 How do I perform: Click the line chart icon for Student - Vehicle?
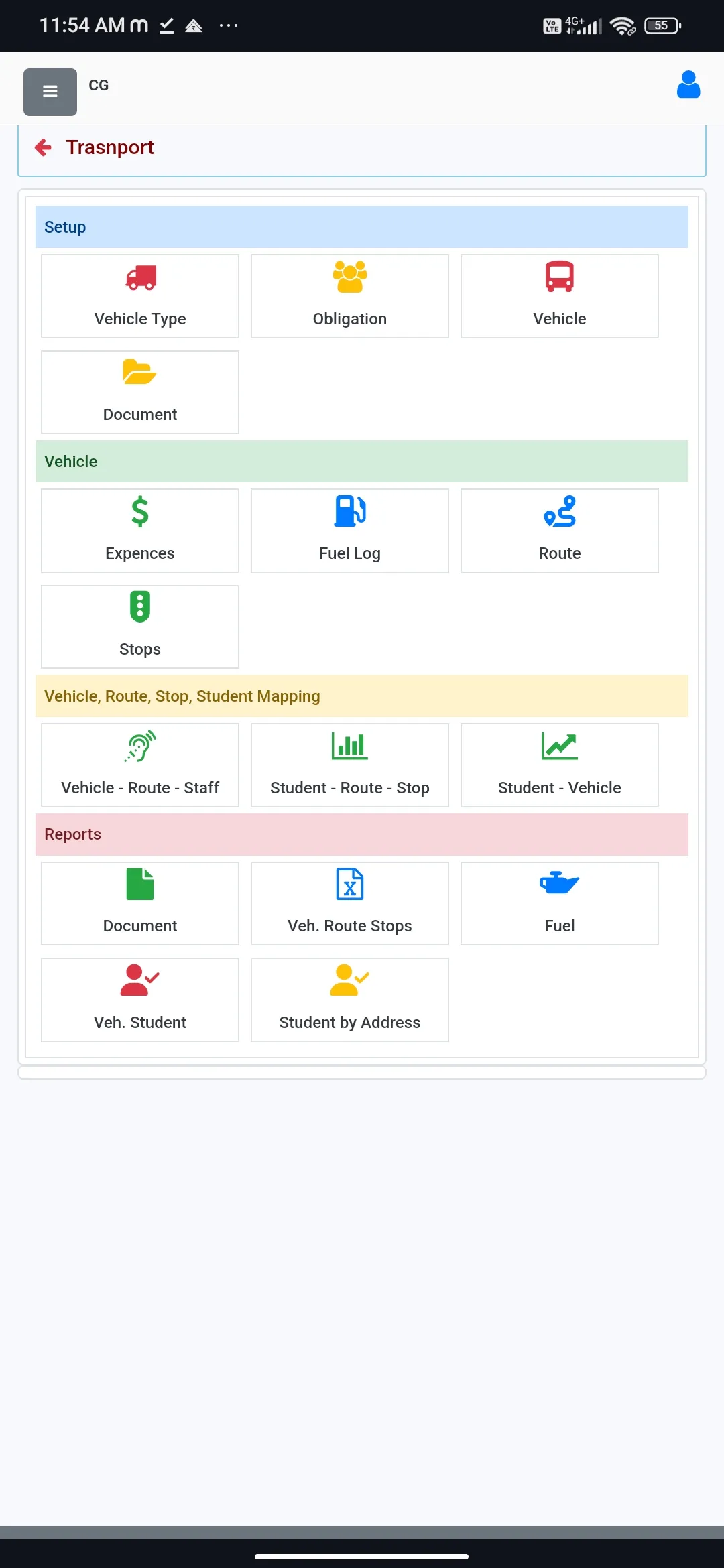tap(560, 746)
